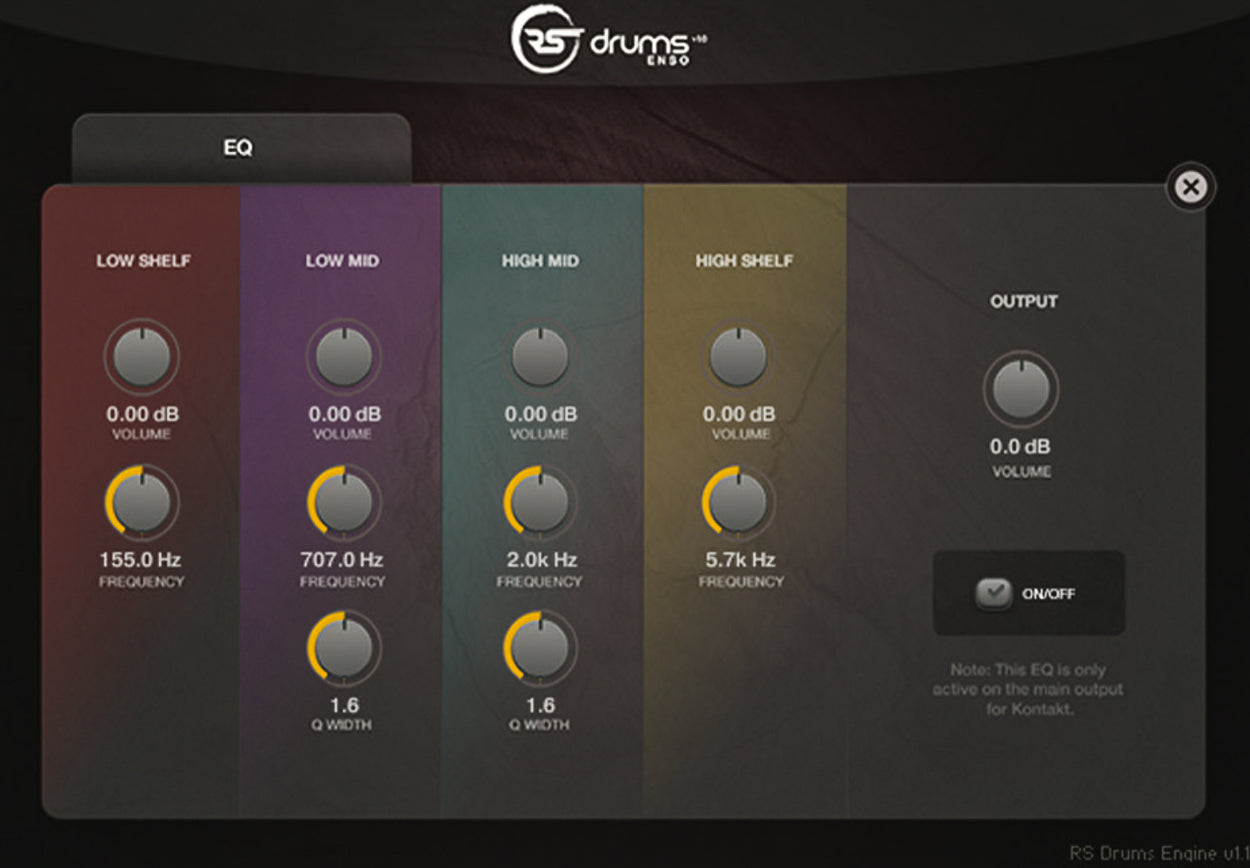Toggle the EQ ON/OFF checkbox
Image resolution: width=1250 pixels, height=868 pixels.
click(993, 592)
